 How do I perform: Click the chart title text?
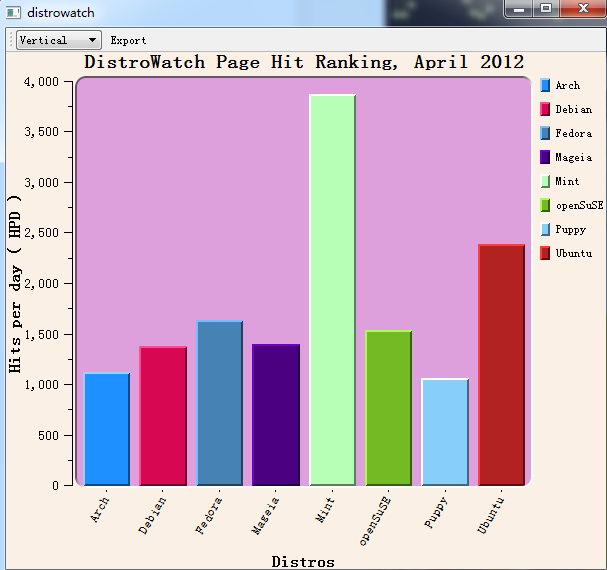tap(304, 62)
